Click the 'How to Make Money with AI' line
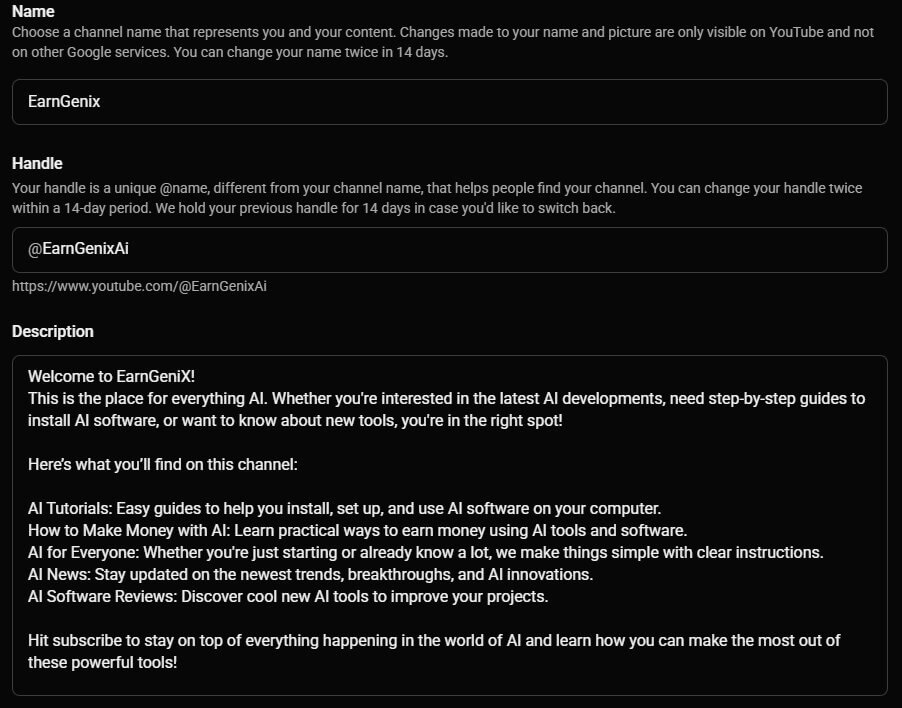The image size is (902, 708). 358,530
